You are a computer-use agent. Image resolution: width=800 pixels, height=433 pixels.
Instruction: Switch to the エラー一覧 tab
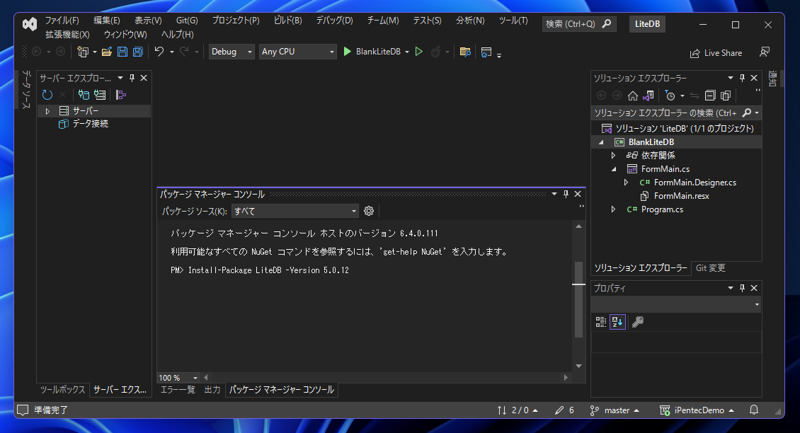point(178,390)
